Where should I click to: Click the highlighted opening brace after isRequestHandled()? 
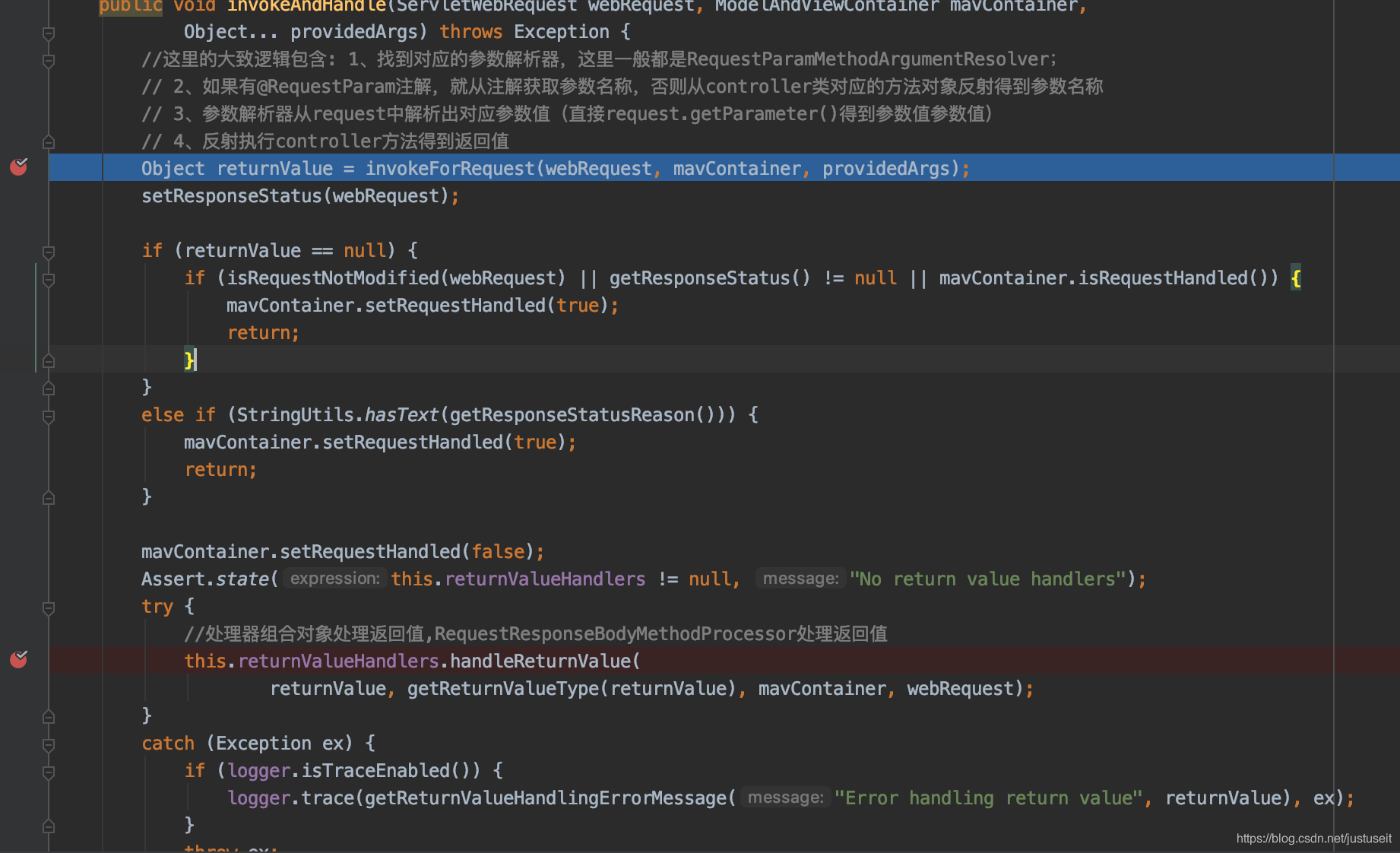1296,278
